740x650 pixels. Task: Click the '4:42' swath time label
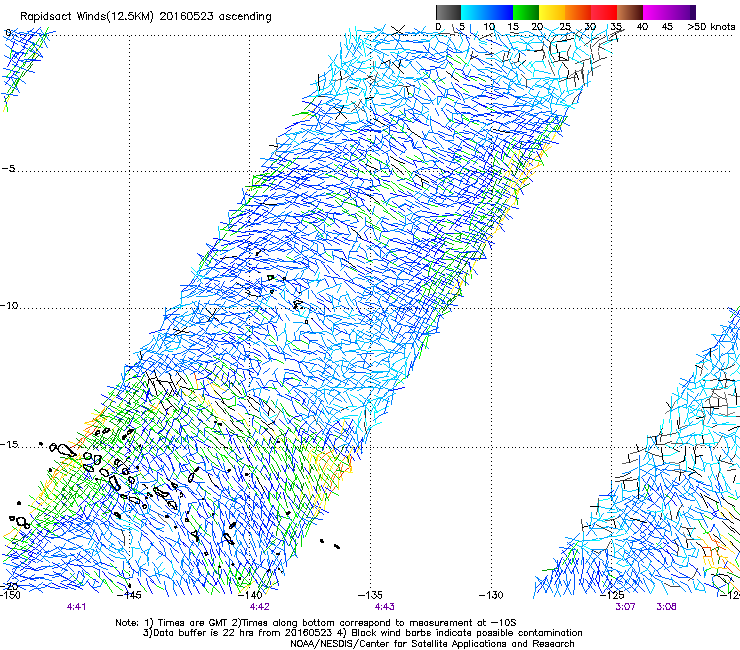(x=260, y=607)
